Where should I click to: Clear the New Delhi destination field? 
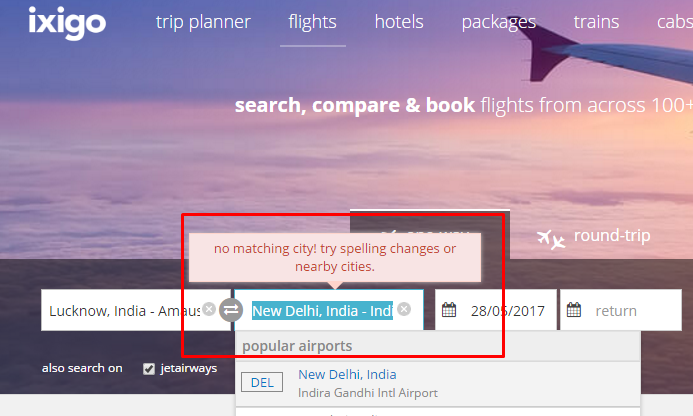coord(404,309)
